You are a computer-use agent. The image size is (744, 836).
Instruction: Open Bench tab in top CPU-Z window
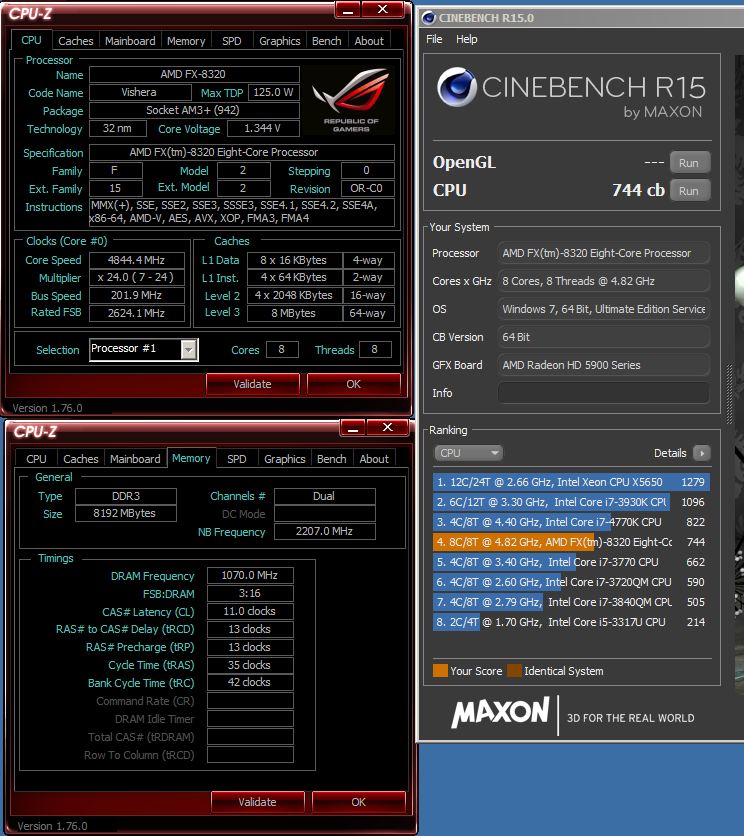[x=326, y=41]
